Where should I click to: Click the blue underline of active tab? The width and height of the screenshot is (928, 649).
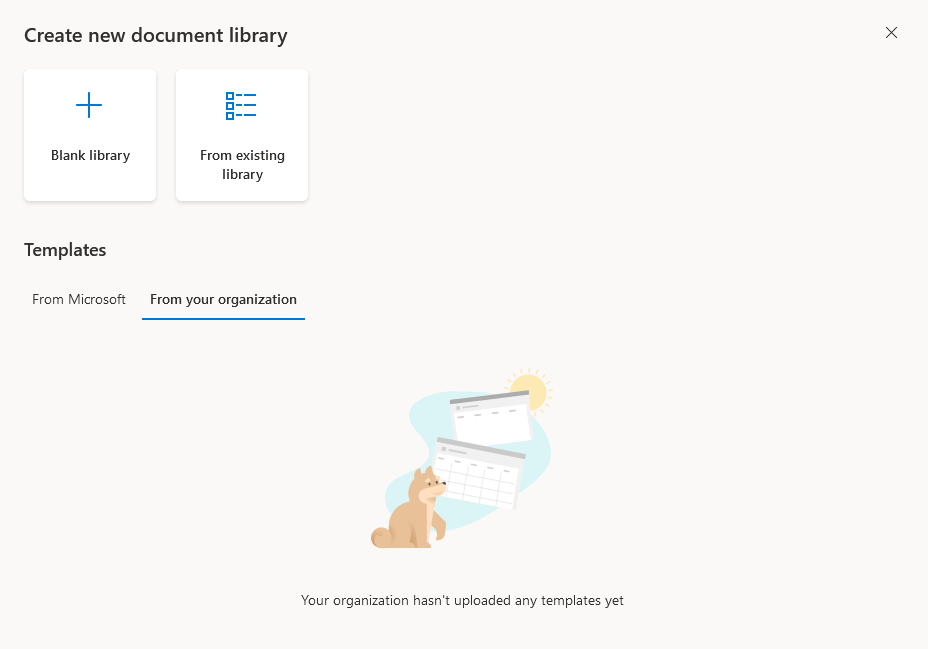pyautogui.click(x=223, y=316)
